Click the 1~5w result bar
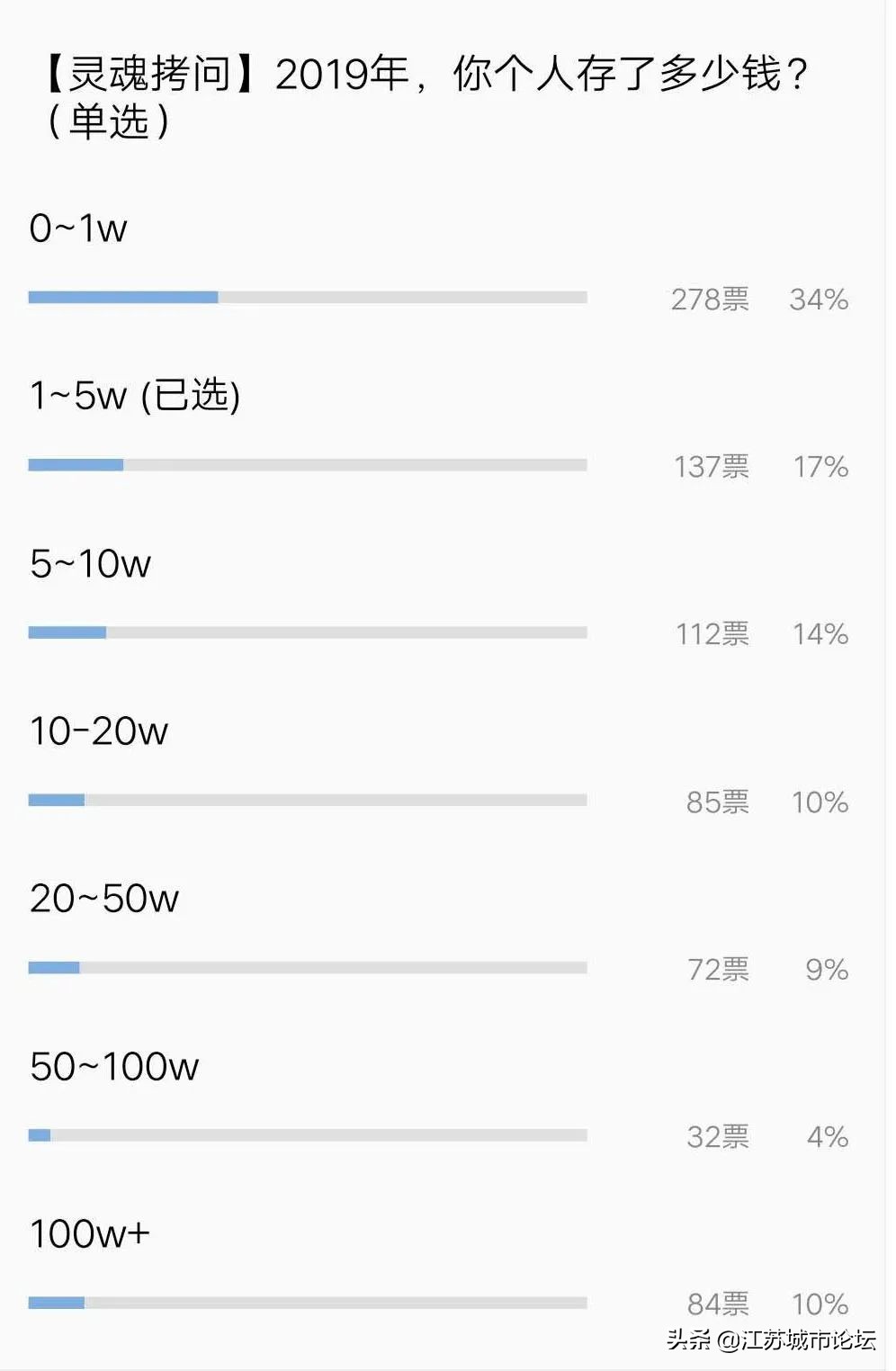 (x=308, y=465)
